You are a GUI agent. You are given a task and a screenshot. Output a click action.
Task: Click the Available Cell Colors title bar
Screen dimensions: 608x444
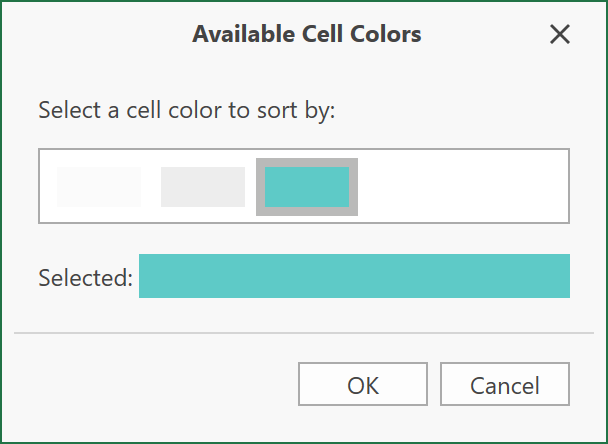(x=306, y=35)
